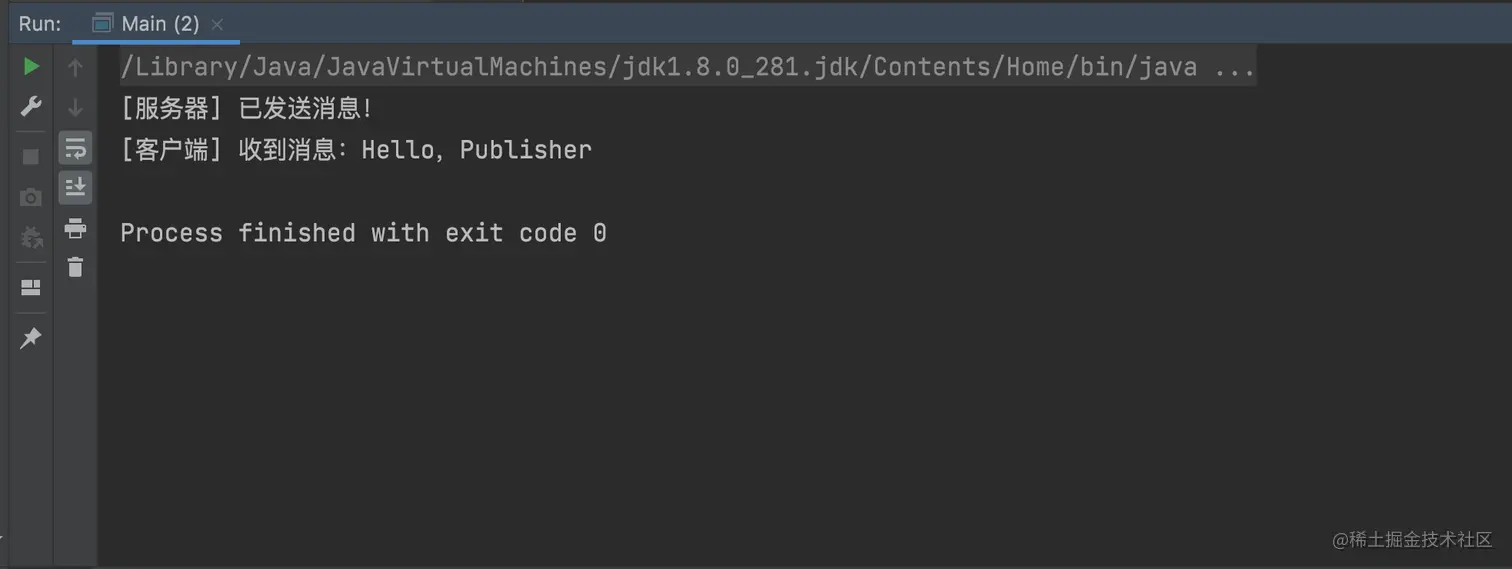Click the stop process square icon
The width and height of the screenshot is (1512, 569).
coord(31,156)
